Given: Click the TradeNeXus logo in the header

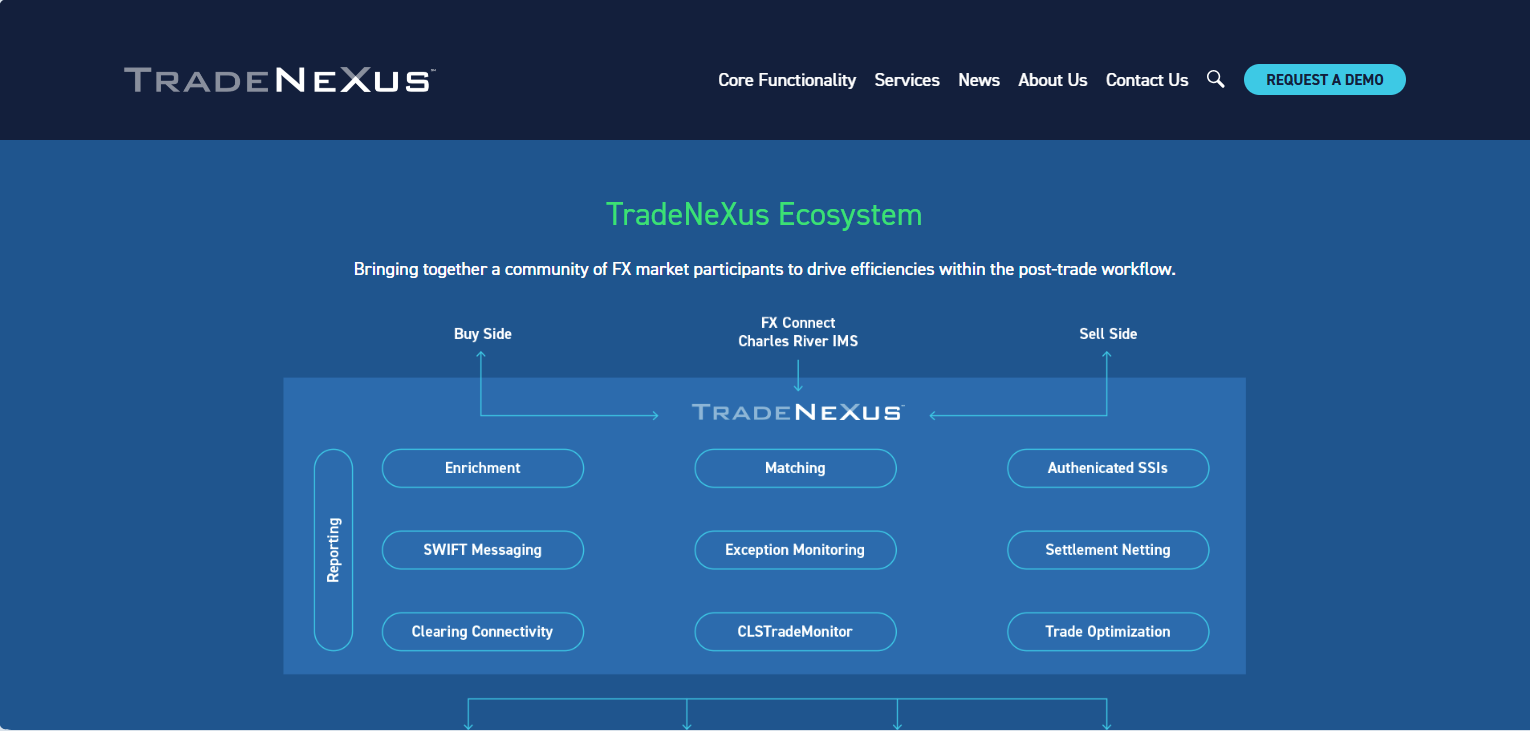Looking at the screenshot, I should pos(279,80).
